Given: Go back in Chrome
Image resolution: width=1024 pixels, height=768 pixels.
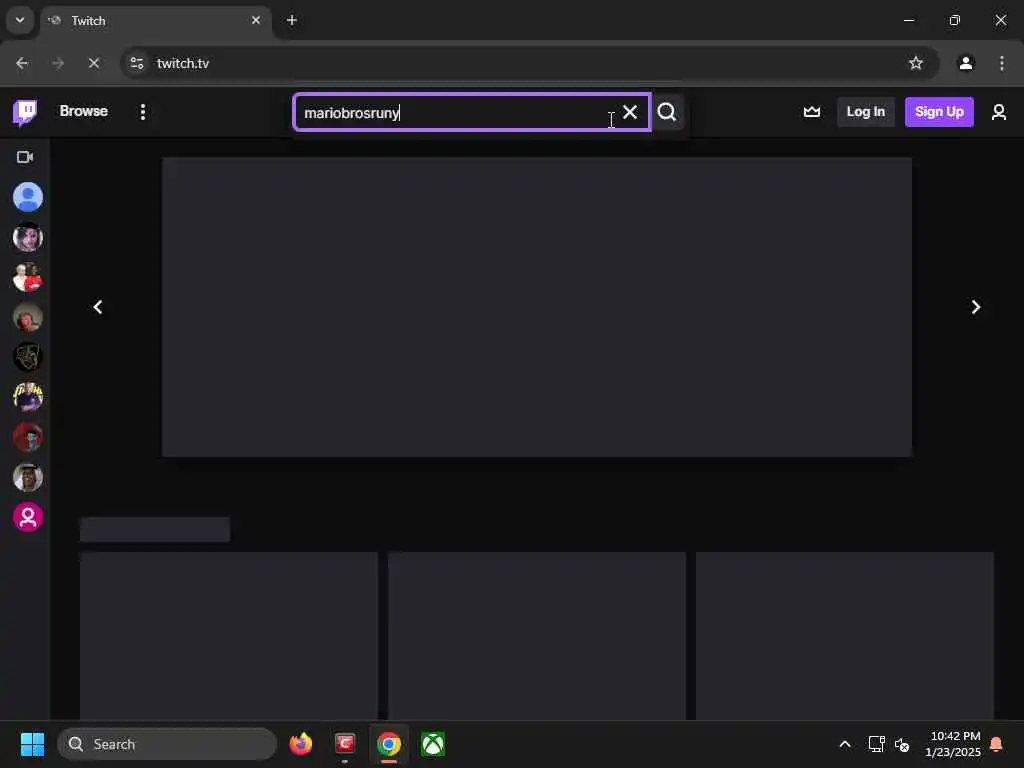Looking at the screenshot, I should [22, 63].
